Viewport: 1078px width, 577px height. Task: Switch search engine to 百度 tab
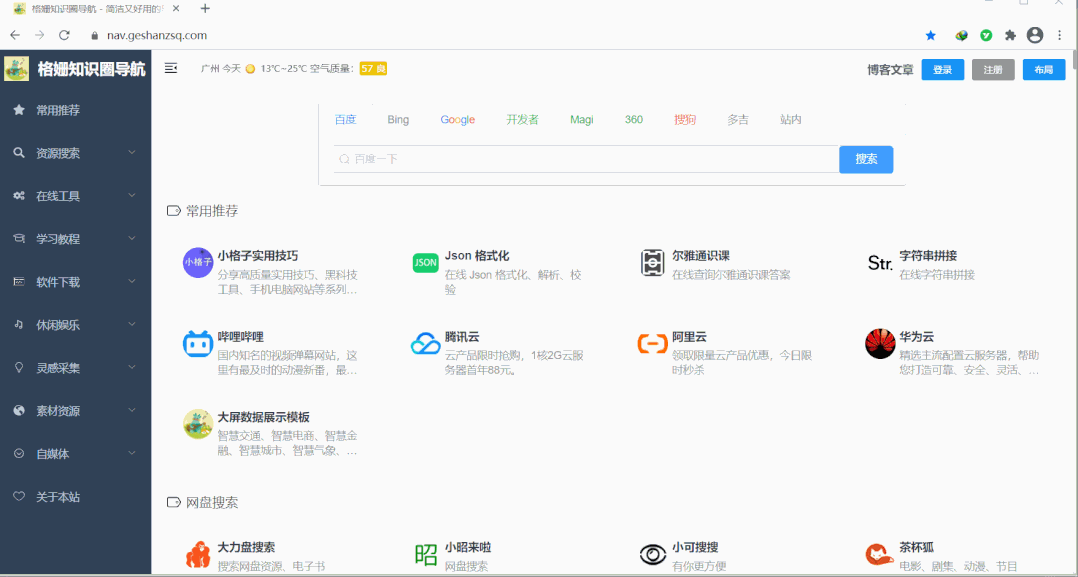pos(345,120)
